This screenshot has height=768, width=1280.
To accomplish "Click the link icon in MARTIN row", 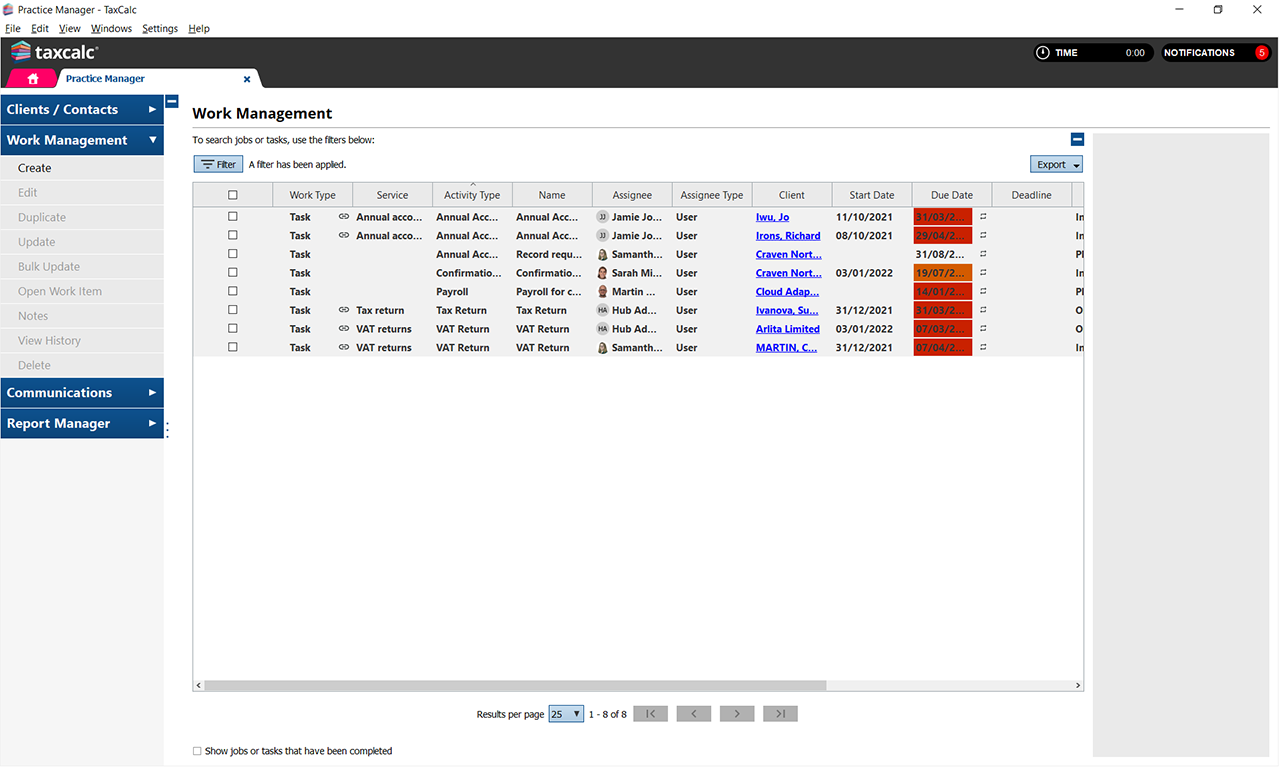I will pos(344,348).
